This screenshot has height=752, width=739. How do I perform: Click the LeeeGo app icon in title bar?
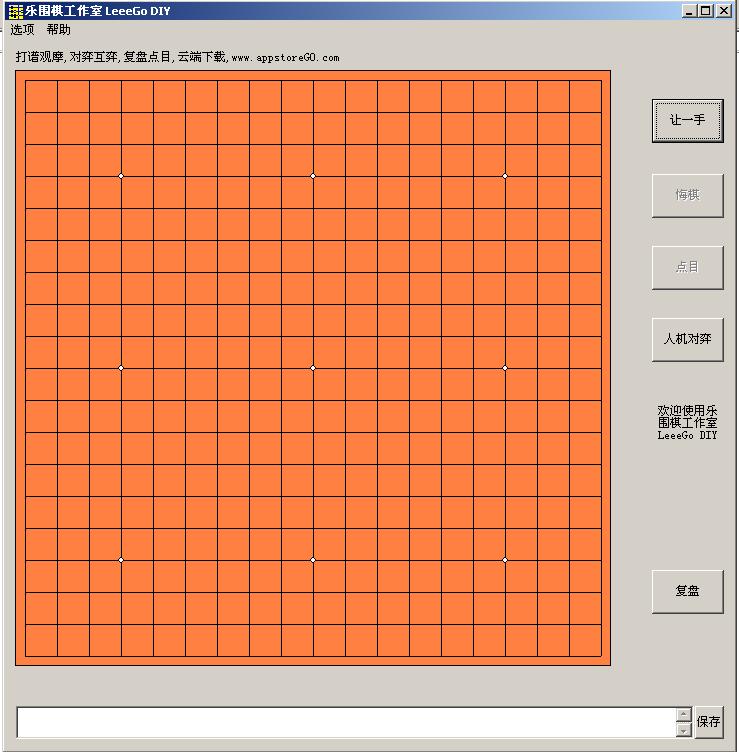coord(16,11)
